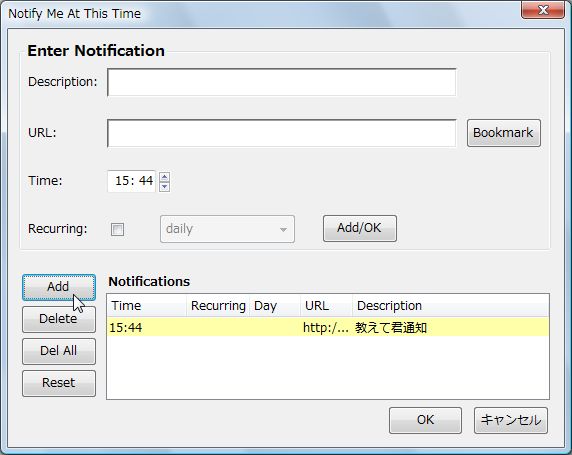The image size is (572, 455).
Task: Click the キャンセル cancel button
Action: click(511, 420)
